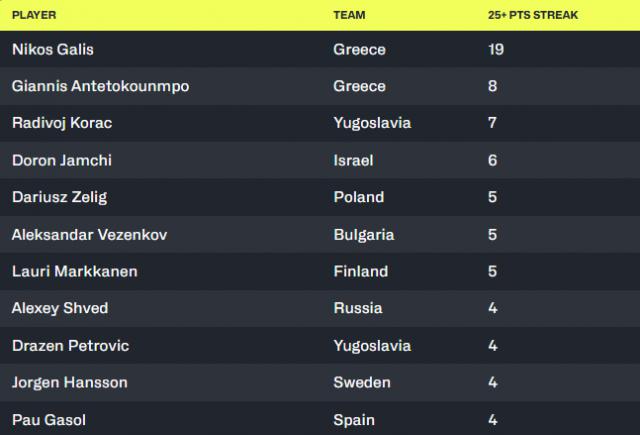
Task: Select the streak value 19
Action: [x=496, y=49]
